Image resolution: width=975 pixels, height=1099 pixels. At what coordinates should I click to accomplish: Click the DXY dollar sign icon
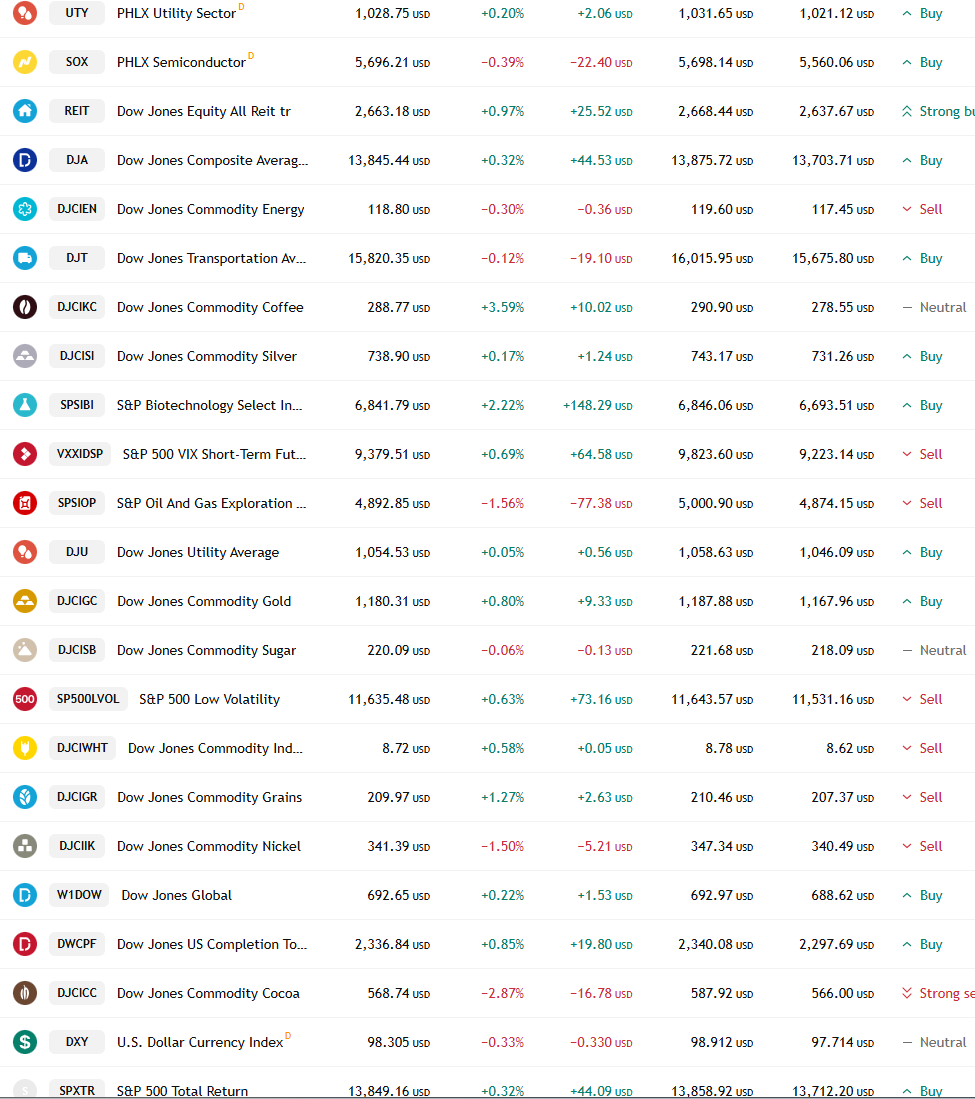point(25,1042)
